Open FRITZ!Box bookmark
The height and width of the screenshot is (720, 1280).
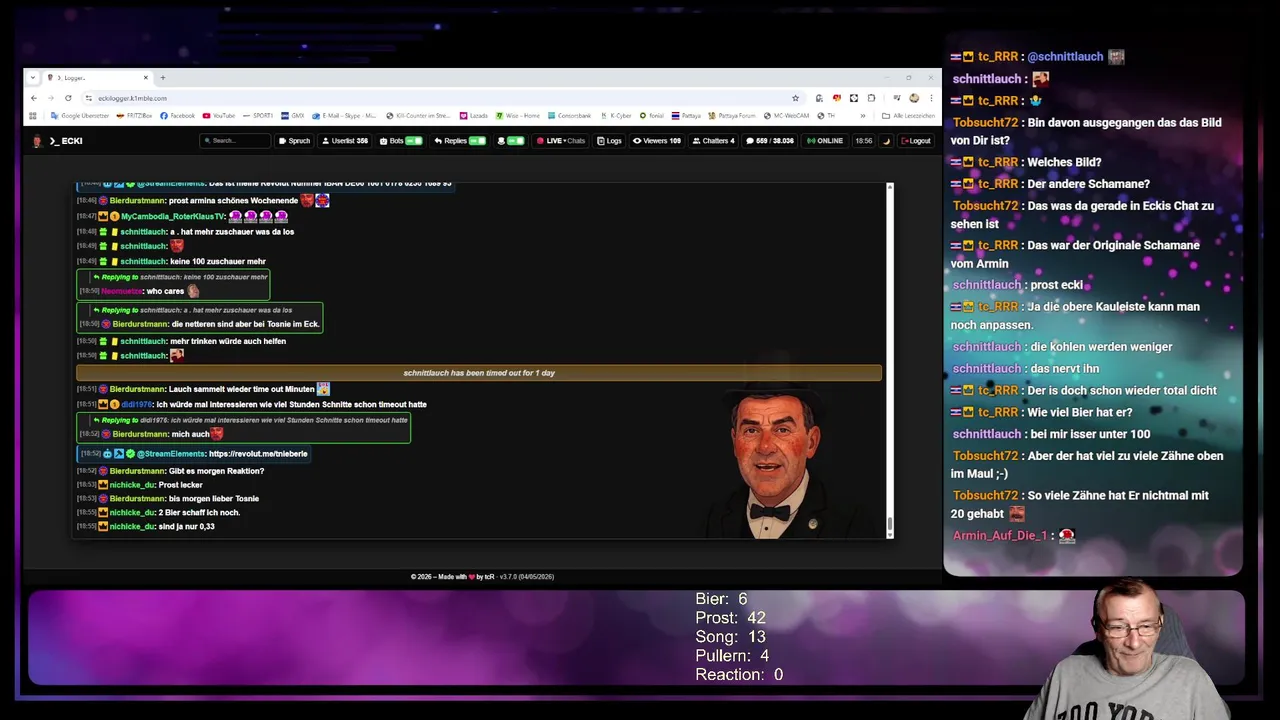tap(135, 116)
